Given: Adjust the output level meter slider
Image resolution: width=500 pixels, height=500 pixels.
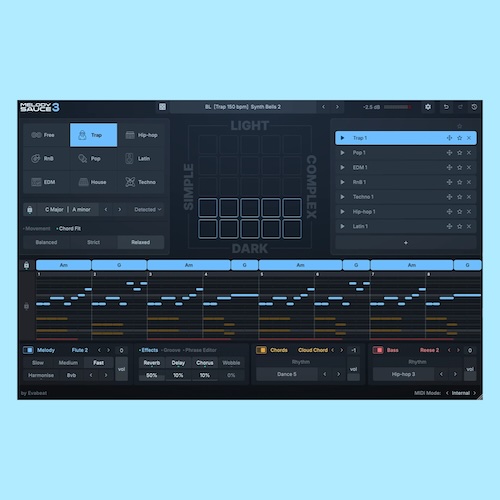Looking at the screenshot, I should 398,107.
